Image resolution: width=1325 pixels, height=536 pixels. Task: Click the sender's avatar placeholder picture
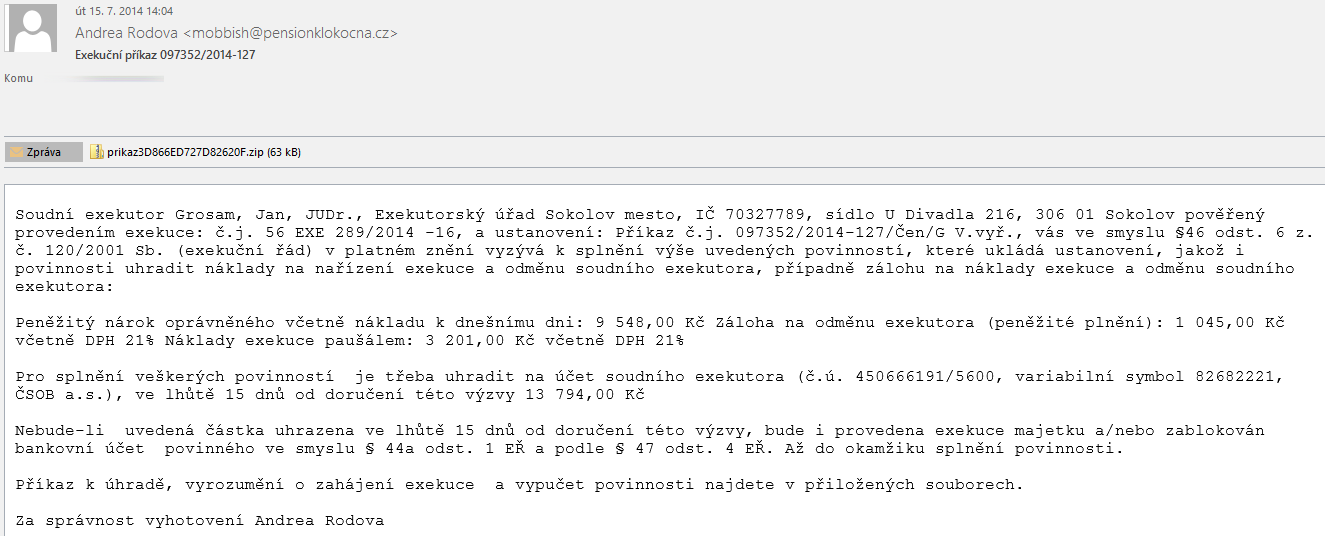[32, 28]
